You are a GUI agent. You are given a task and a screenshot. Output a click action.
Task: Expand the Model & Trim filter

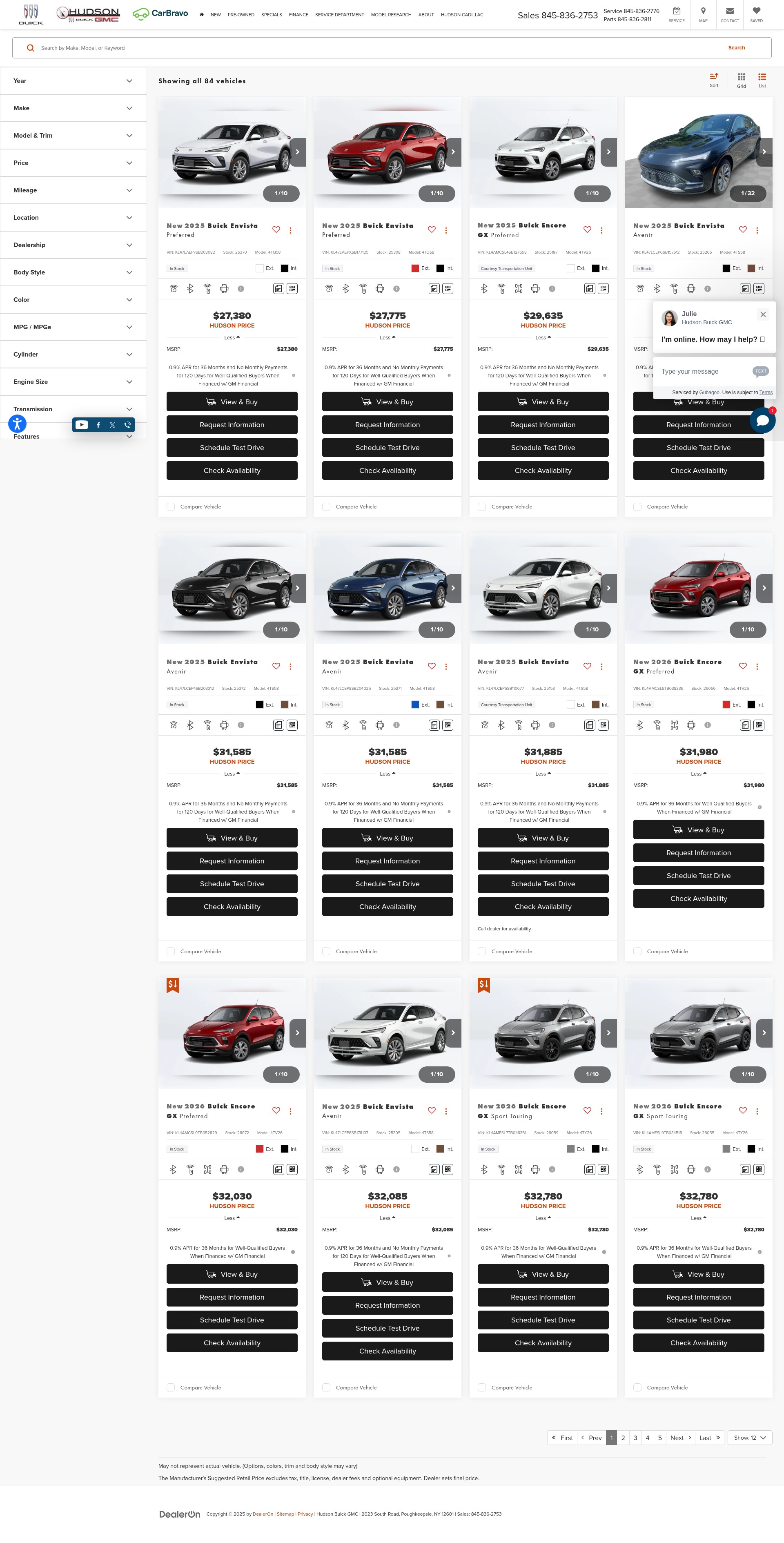pos(73,135)
